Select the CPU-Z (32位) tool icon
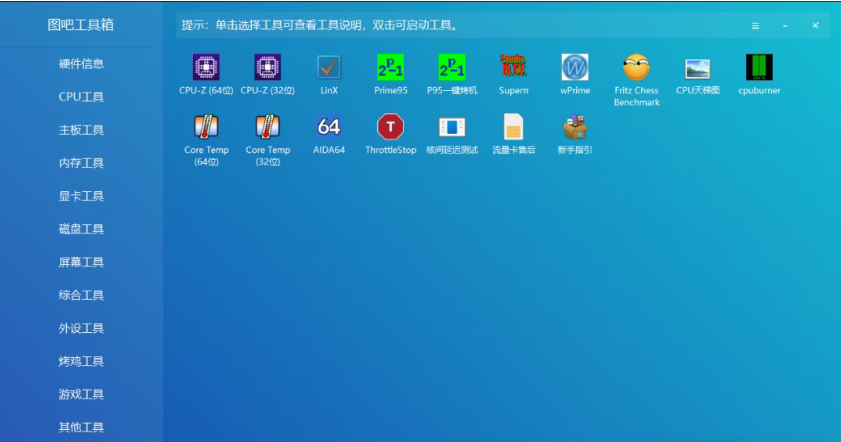 coord(268,68)
